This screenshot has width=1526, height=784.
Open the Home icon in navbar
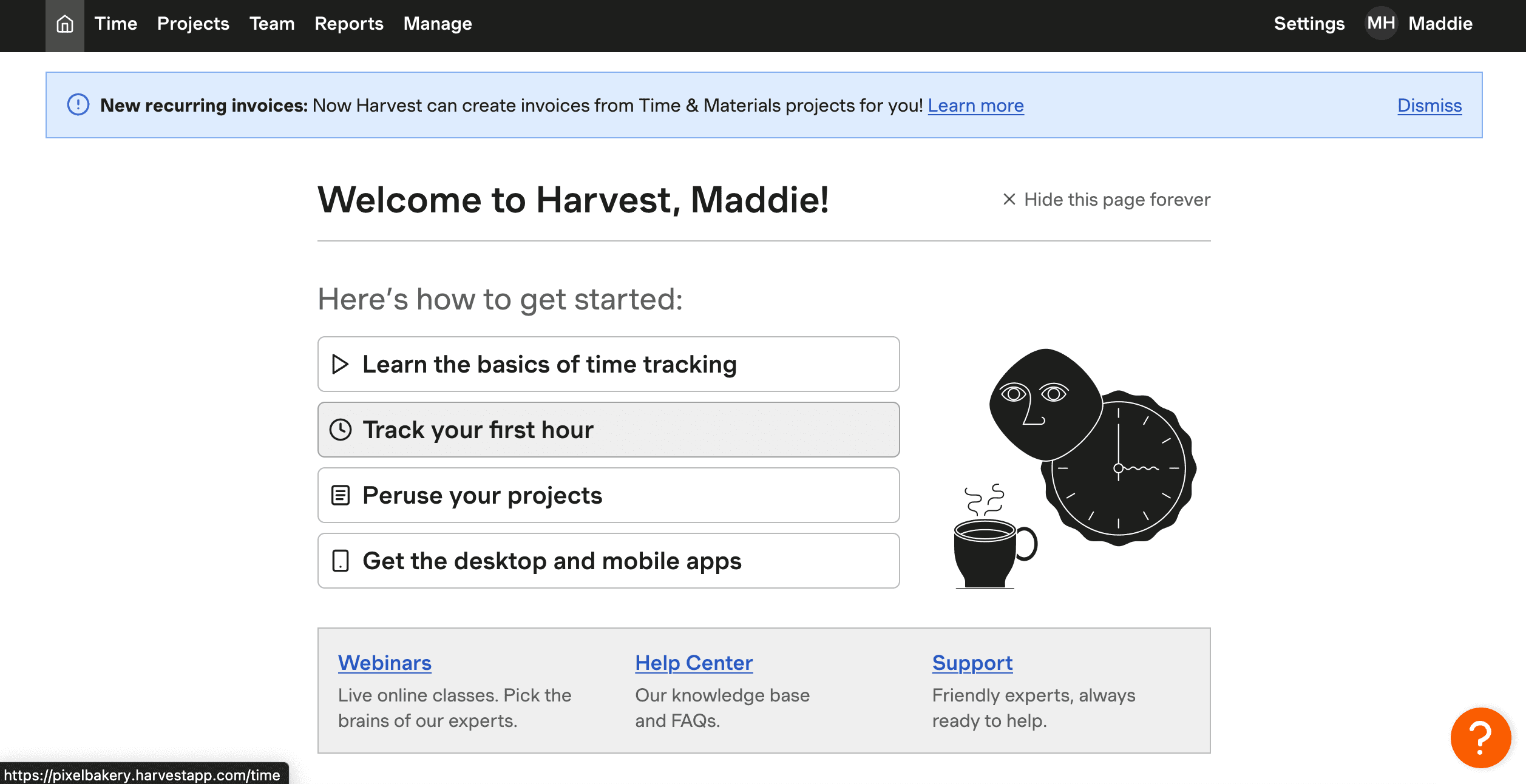pos(65,24)
